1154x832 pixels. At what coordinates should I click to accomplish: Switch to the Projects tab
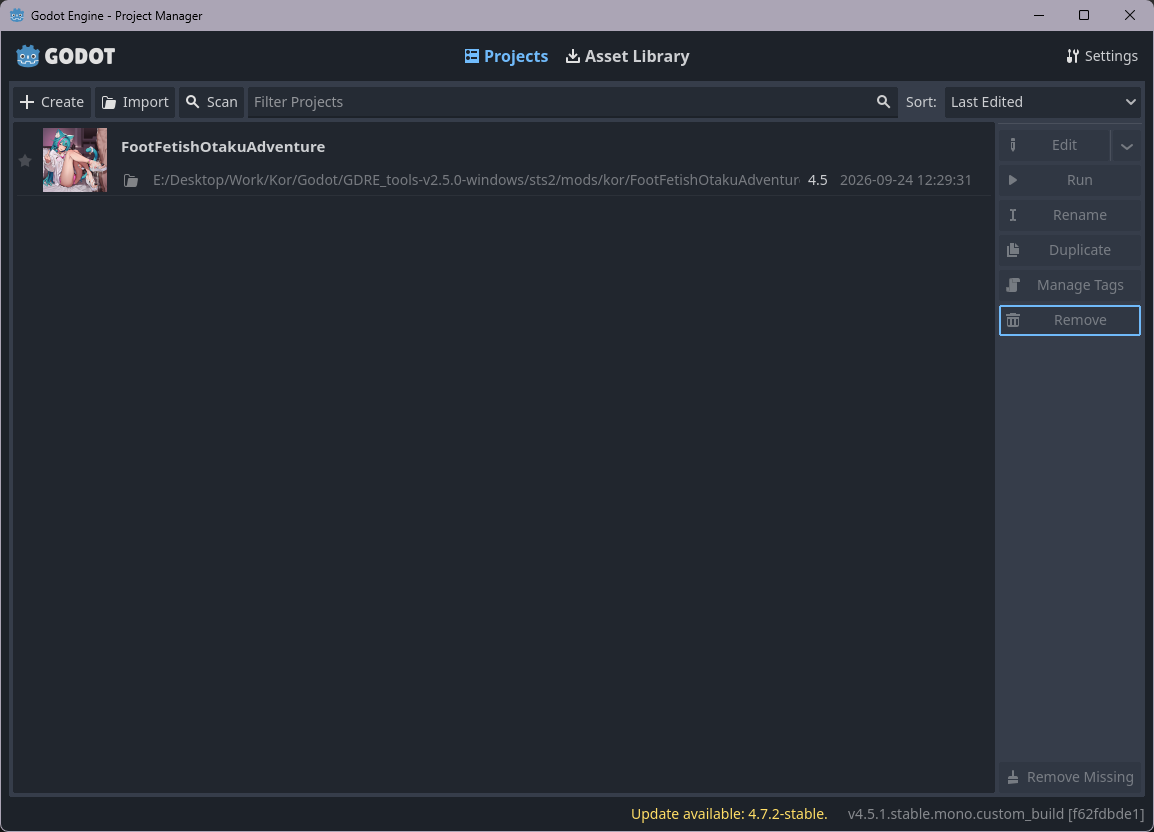506,56
